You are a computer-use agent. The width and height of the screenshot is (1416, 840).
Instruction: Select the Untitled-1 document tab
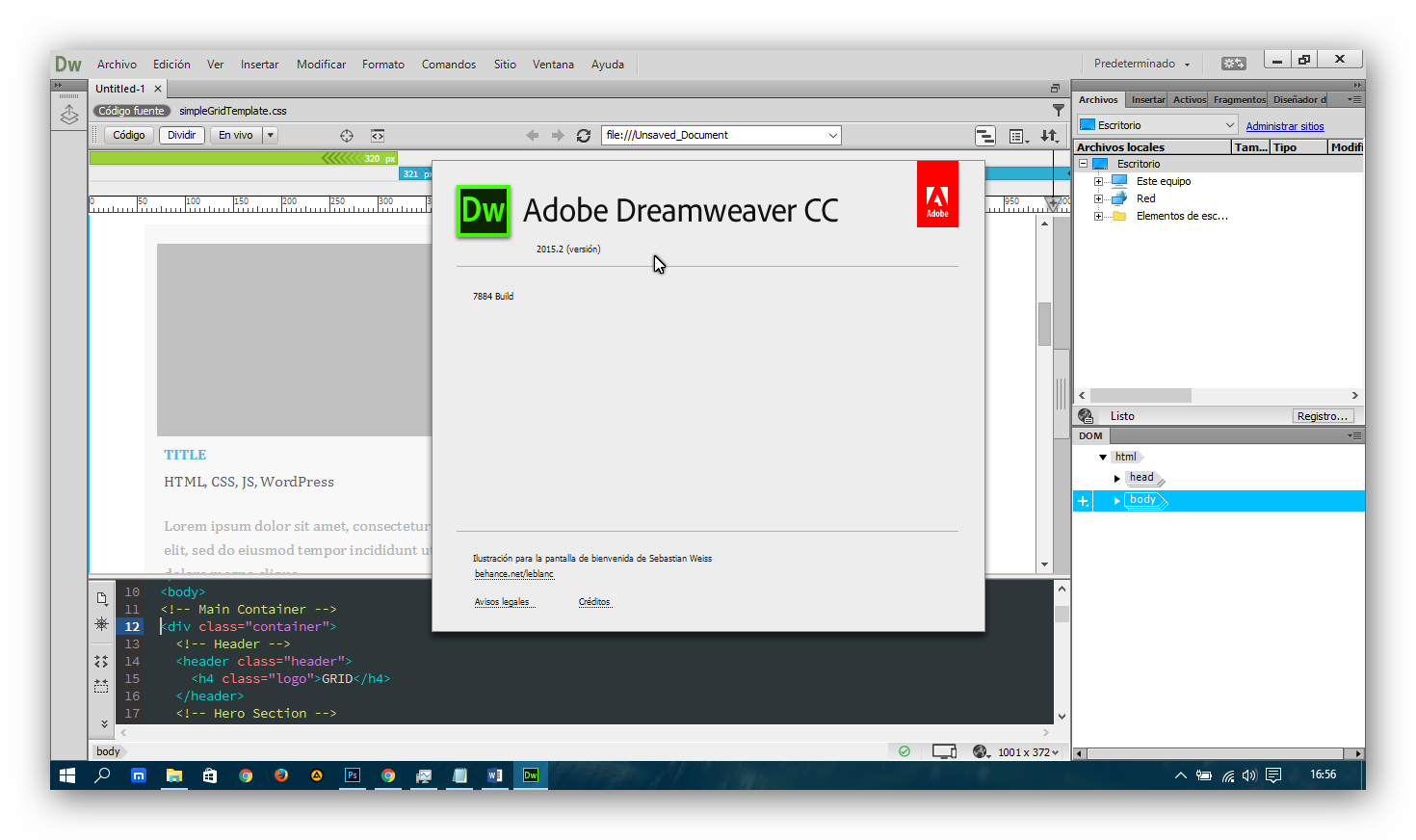coord(120,89)
